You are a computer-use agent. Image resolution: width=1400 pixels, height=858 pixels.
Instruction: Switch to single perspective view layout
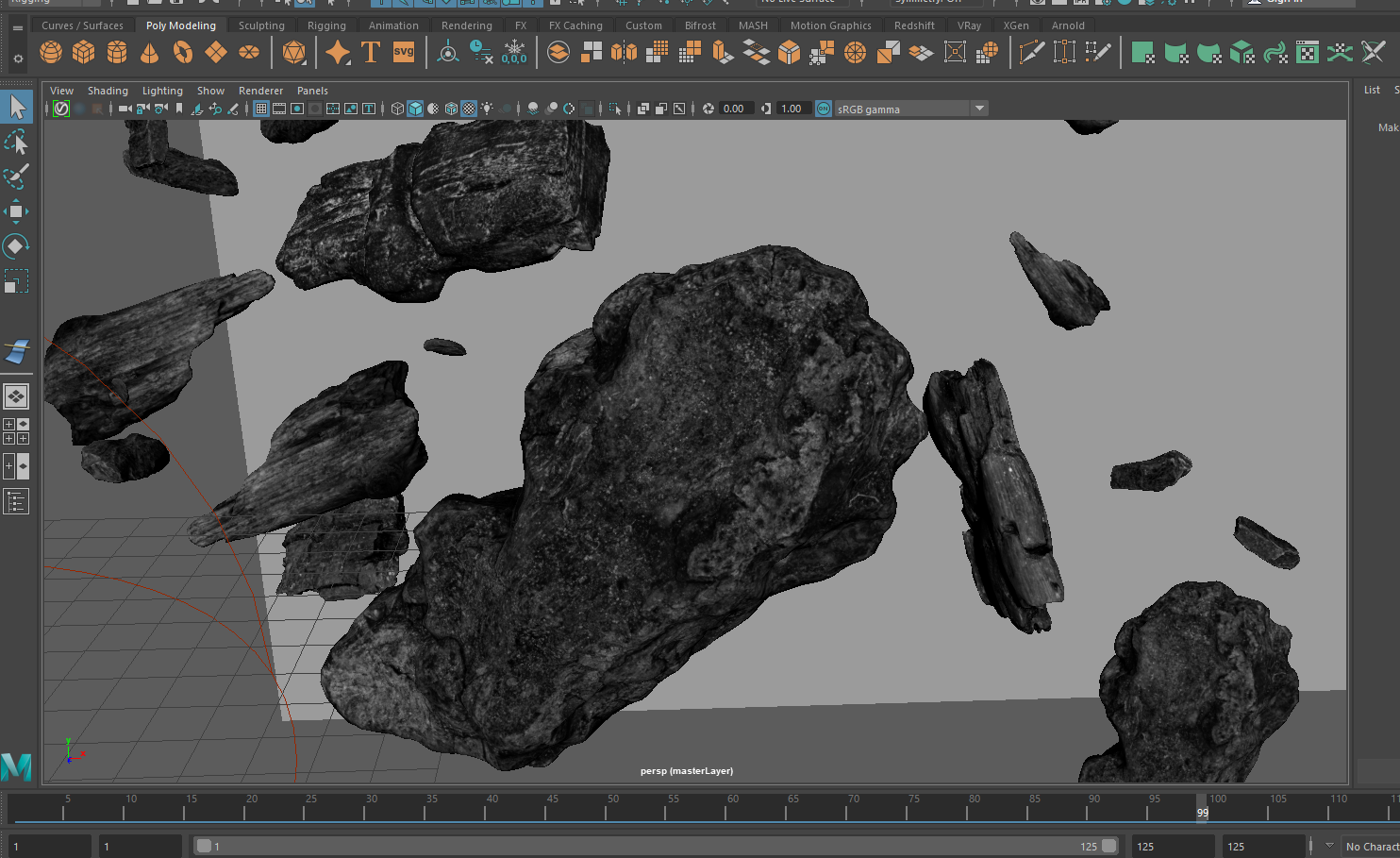(x=16, y=396)
